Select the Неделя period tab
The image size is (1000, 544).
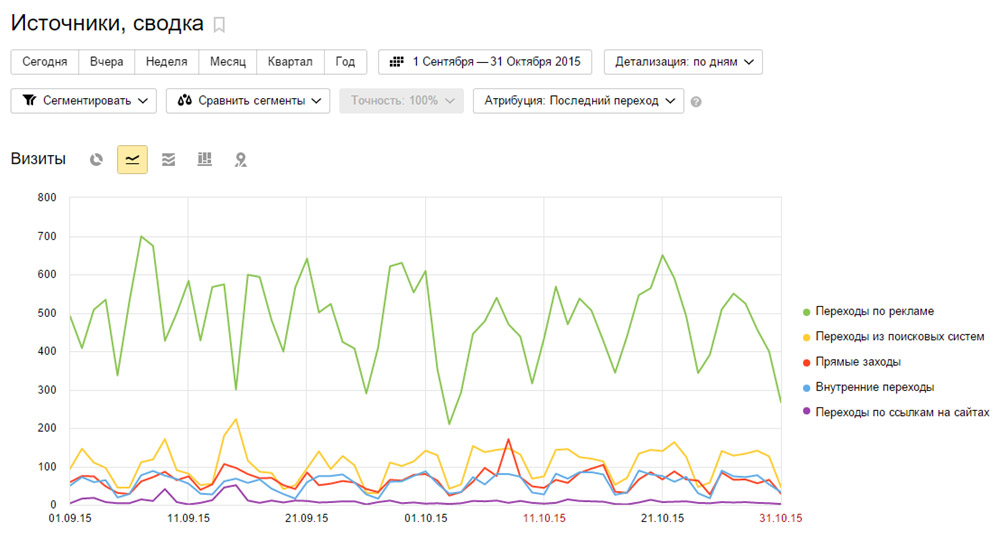tap(166, 61)
